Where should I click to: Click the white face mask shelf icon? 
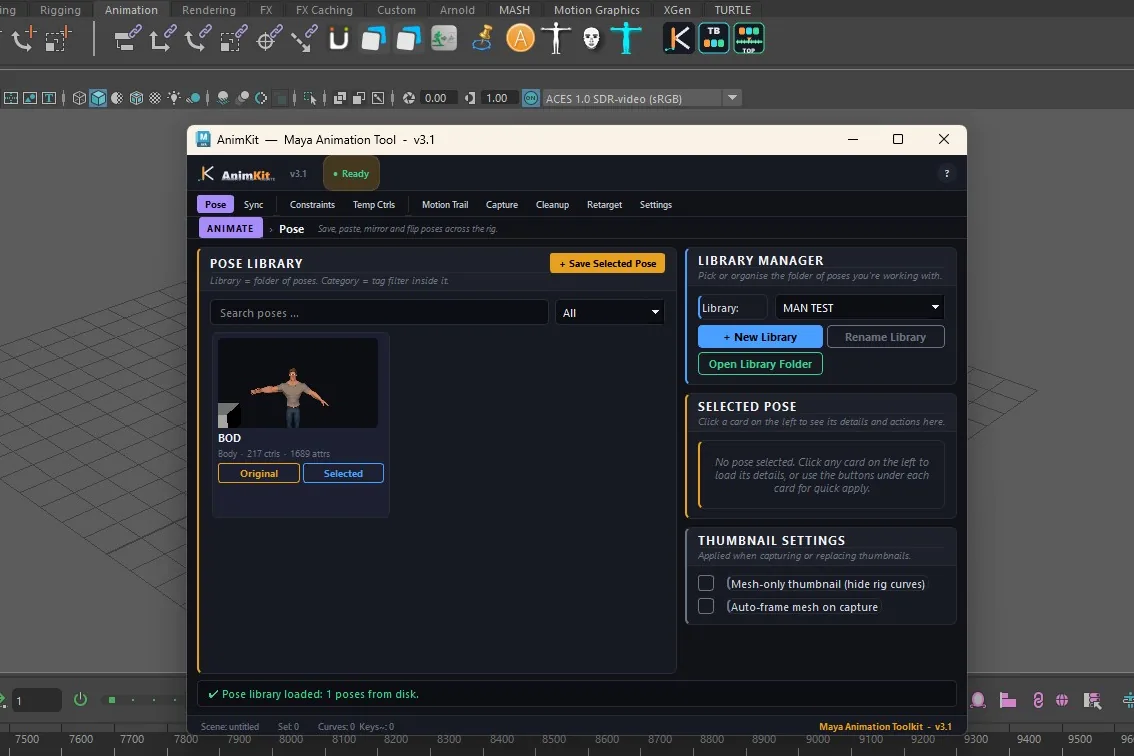[591, 38]
